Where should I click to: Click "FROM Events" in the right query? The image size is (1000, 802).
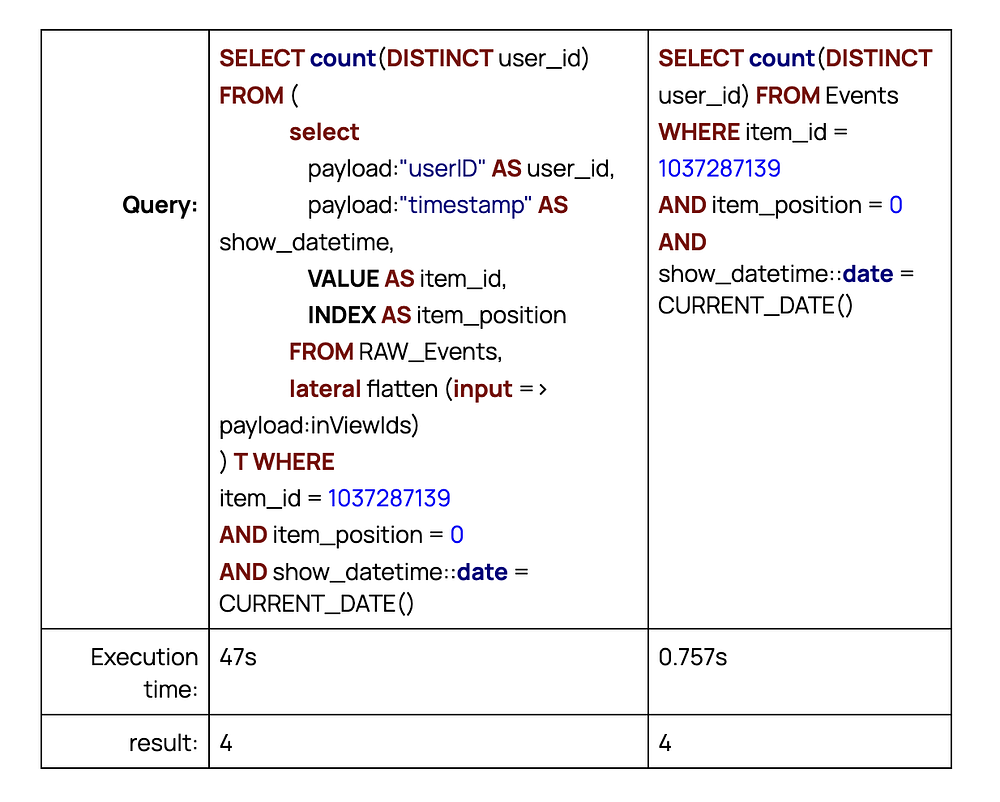(827, 95)
